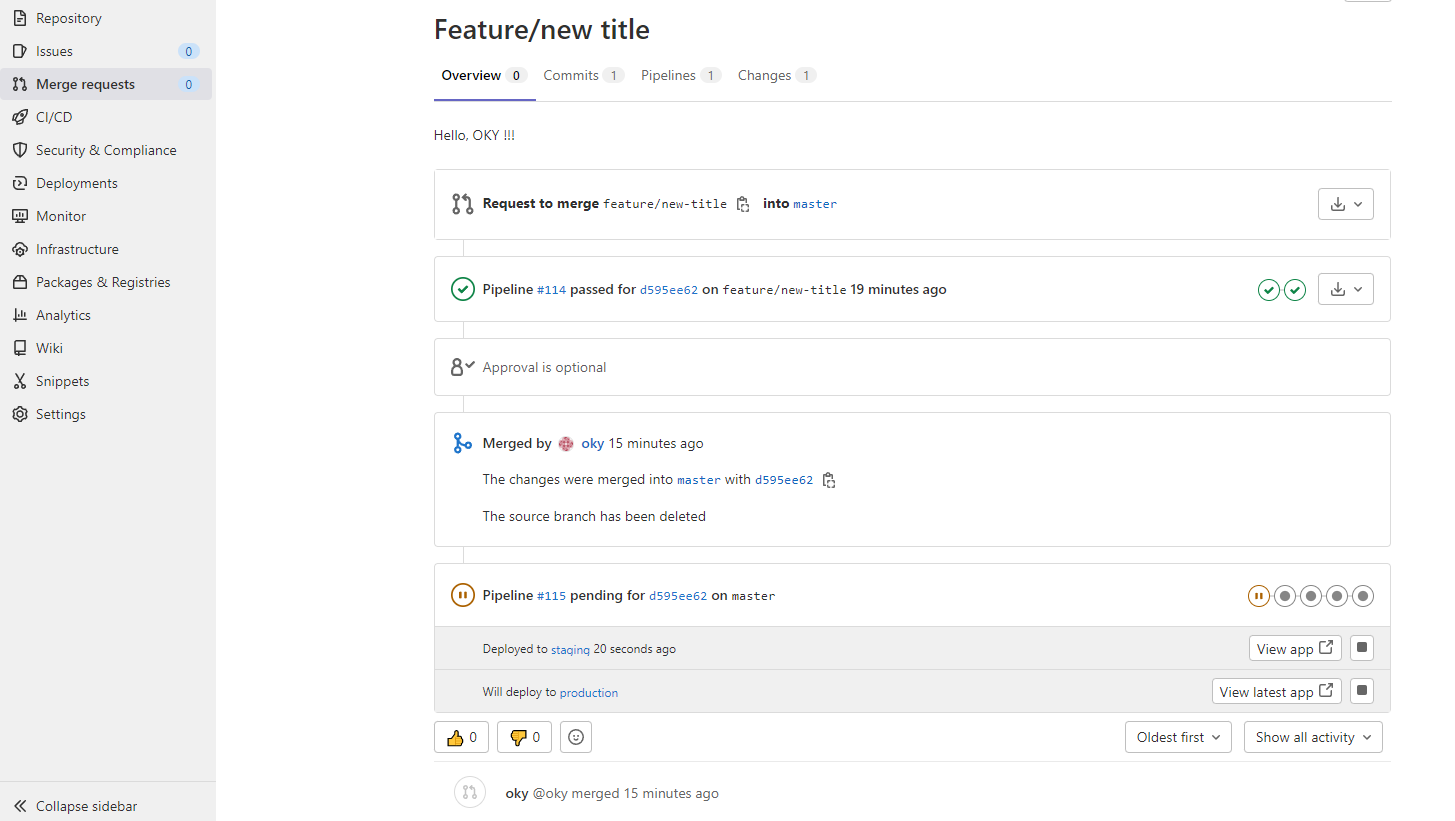Image resolution: width=1455 pixels, height=821 pixels.
Task: Open download dropdown in Request to merge row
Action: (1345, 204)
